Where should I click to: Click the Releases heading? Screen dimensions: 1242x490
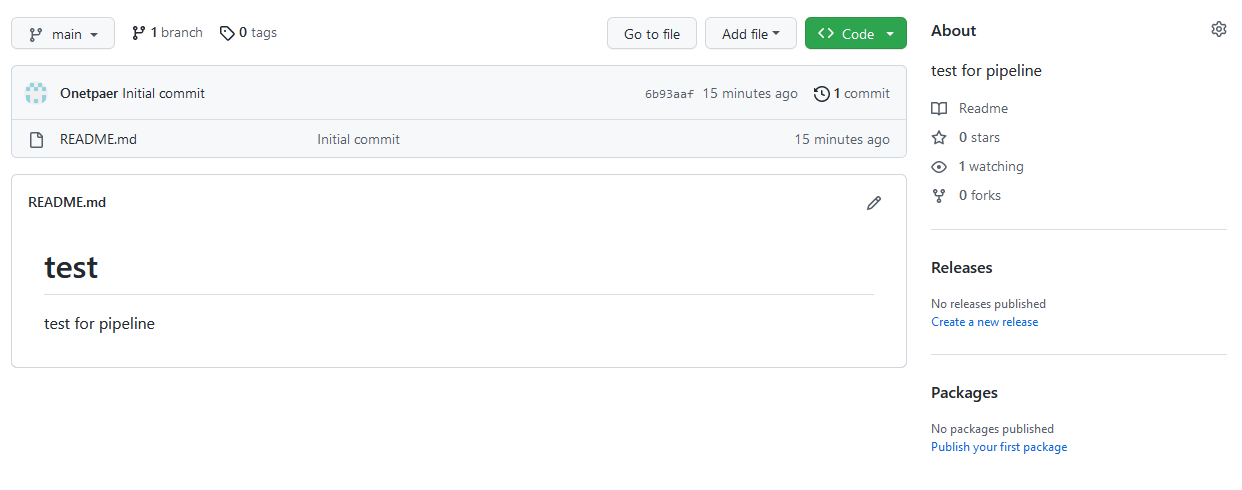point(962,267)
